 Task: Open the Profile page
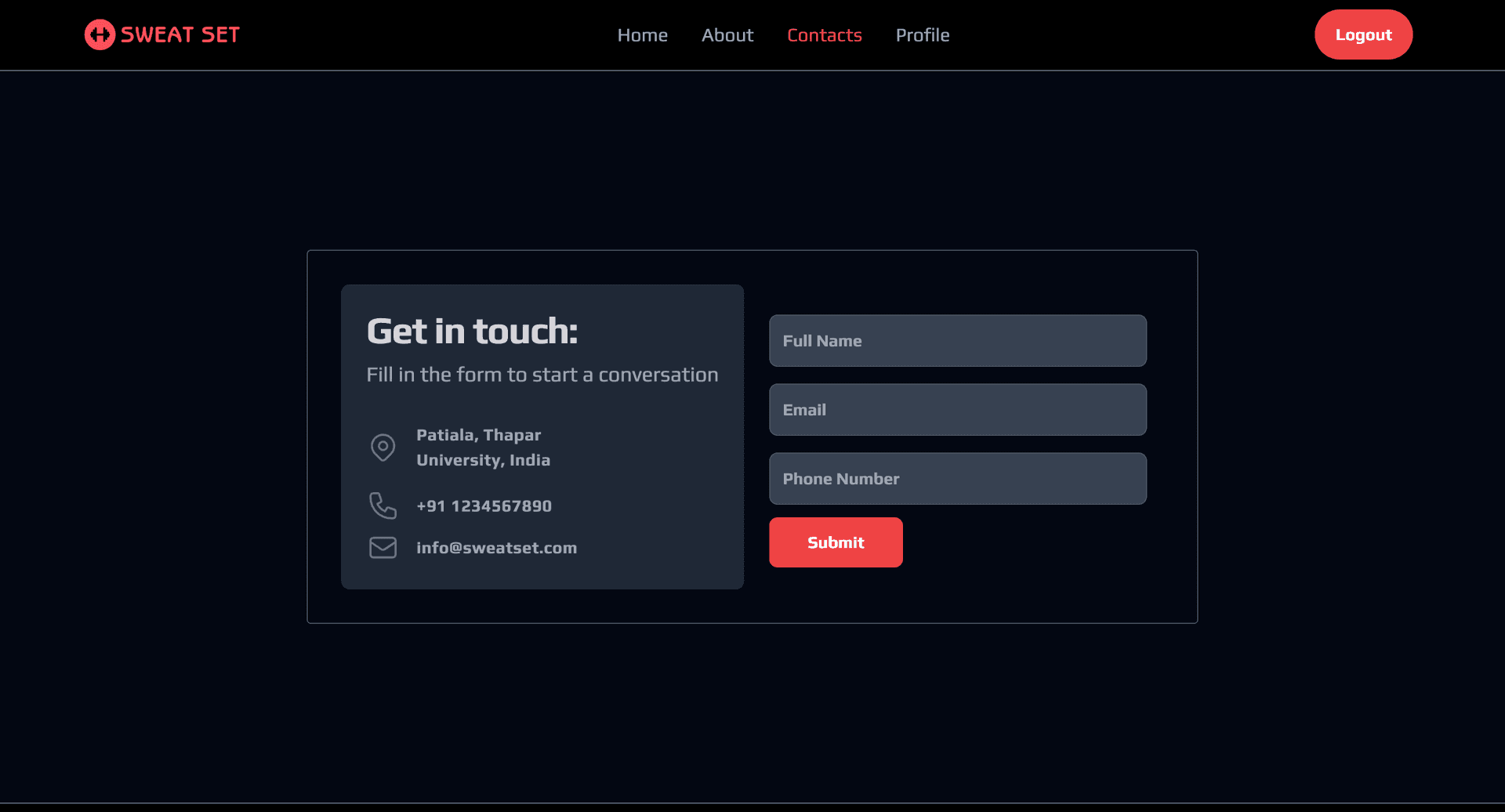(923, 35)
